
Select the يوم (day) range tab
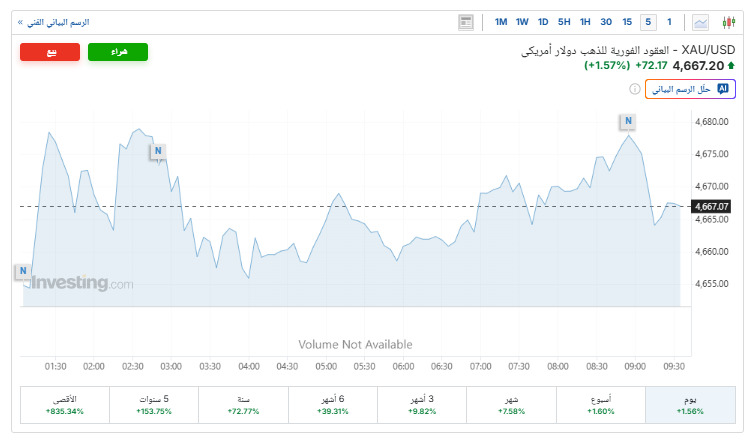pos(690,405)
